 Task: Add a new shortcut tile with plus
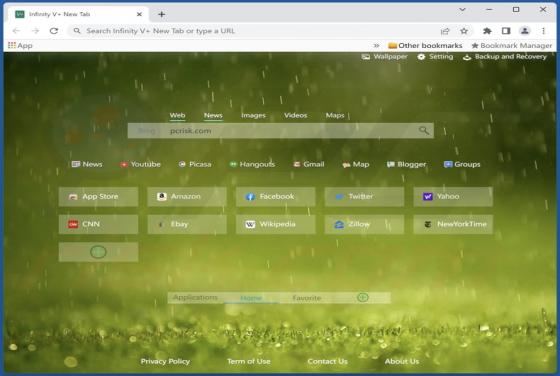pos(99,252)
